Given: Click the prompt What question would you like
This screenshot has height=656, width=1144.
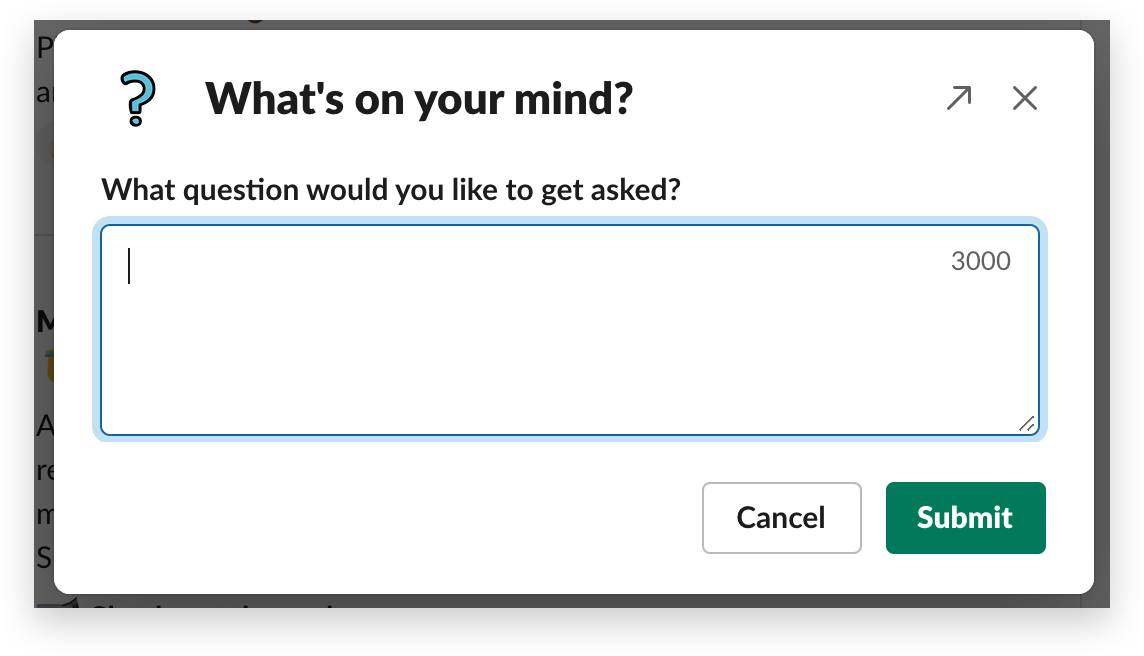Looking at the screenshot, I should [x=391, y=189].
